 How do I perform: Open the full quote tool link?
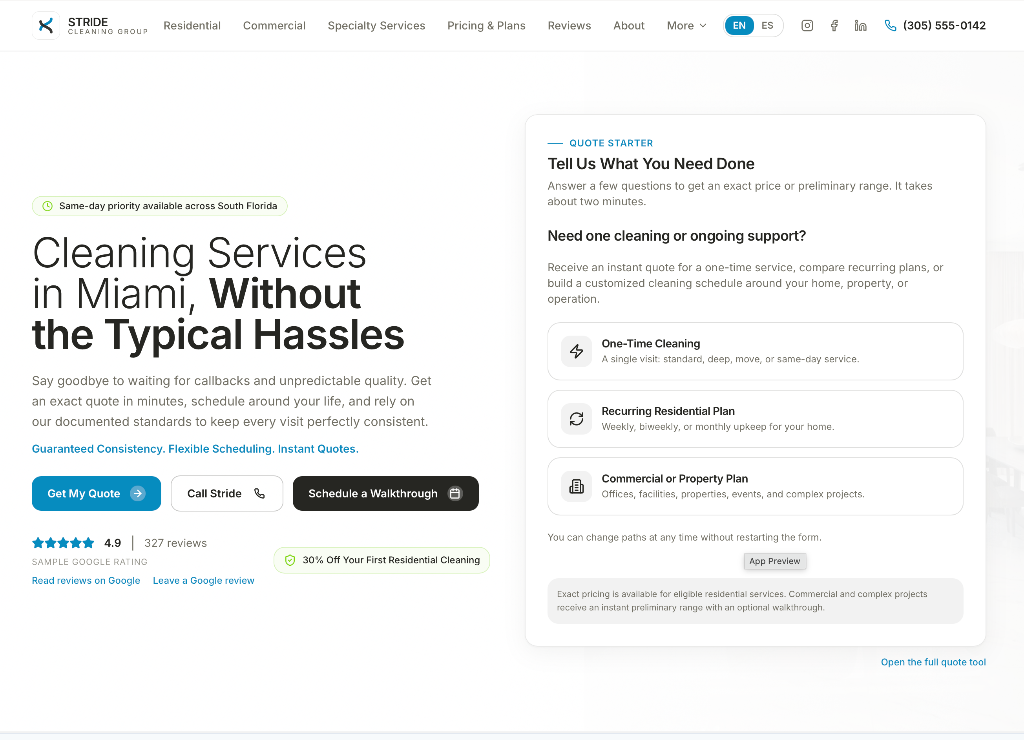point(933,662)
